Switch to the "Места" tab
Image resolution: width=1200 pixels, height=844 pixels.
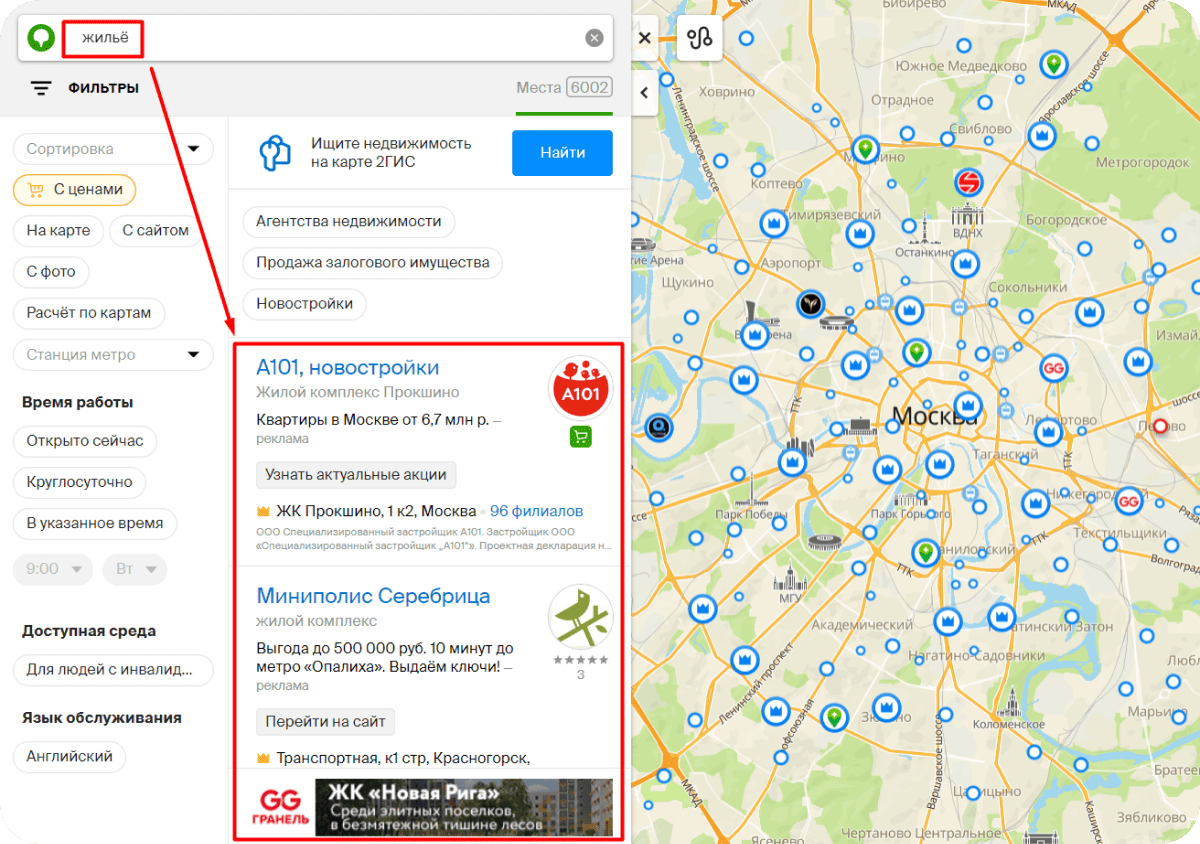click(x=563, y=88)
